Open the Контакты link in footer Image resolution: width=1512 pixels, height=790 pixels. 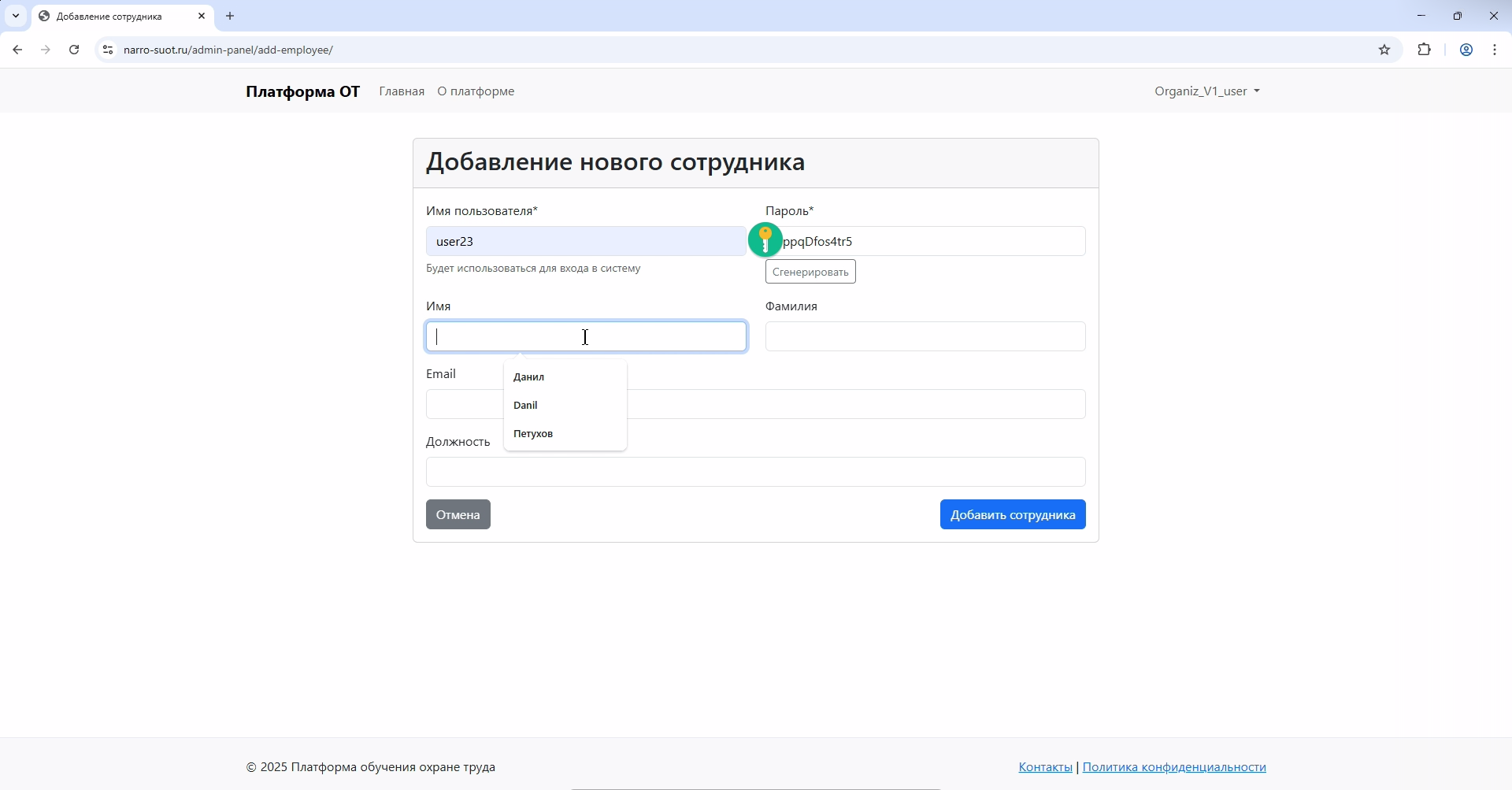(x=1044, y=766)
